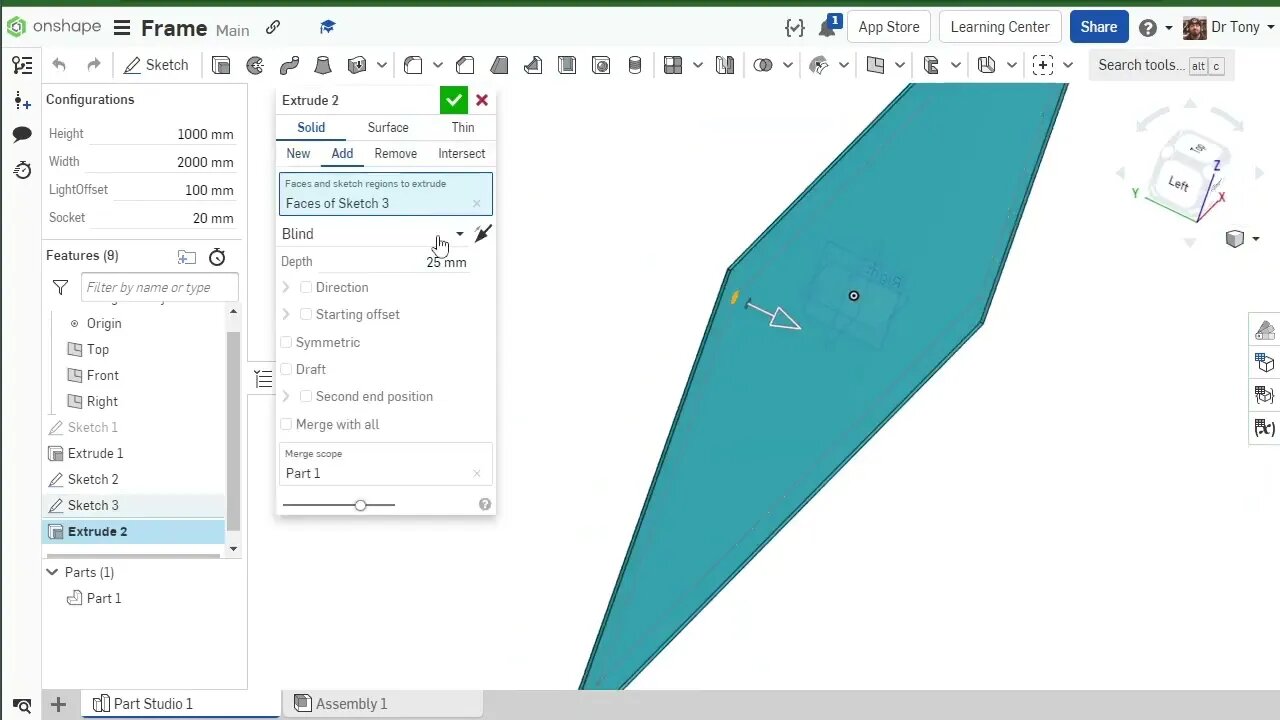
Task: Select the Hole tool icon
Action: [601, 65]
